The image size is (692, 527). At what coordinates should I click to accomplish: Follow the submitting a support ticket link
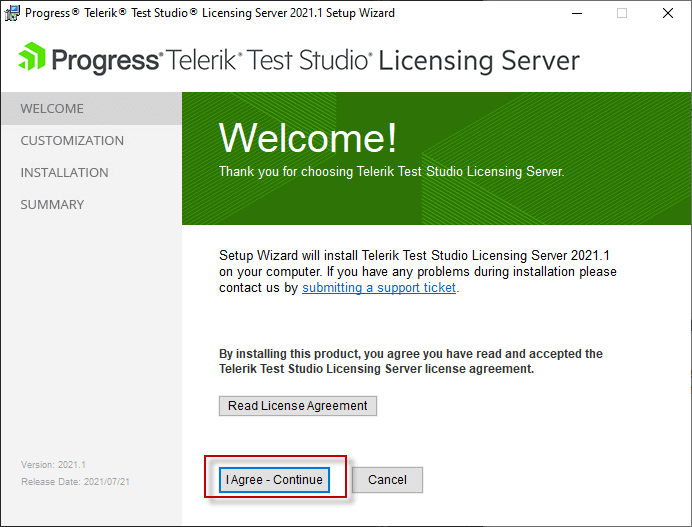pos(379,288)
